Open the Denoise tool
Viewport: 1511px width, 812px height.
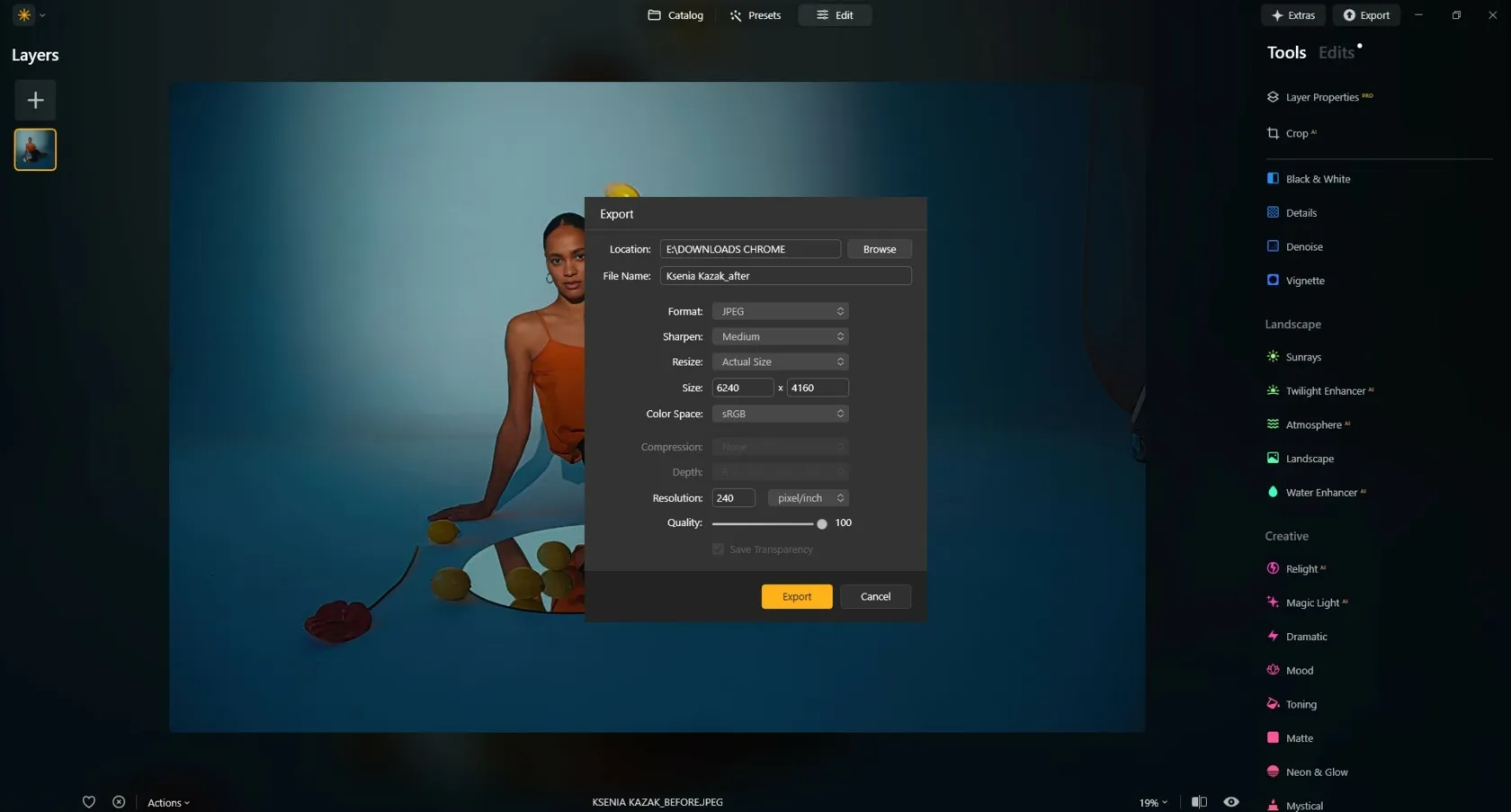click(x=1303, y=246)
